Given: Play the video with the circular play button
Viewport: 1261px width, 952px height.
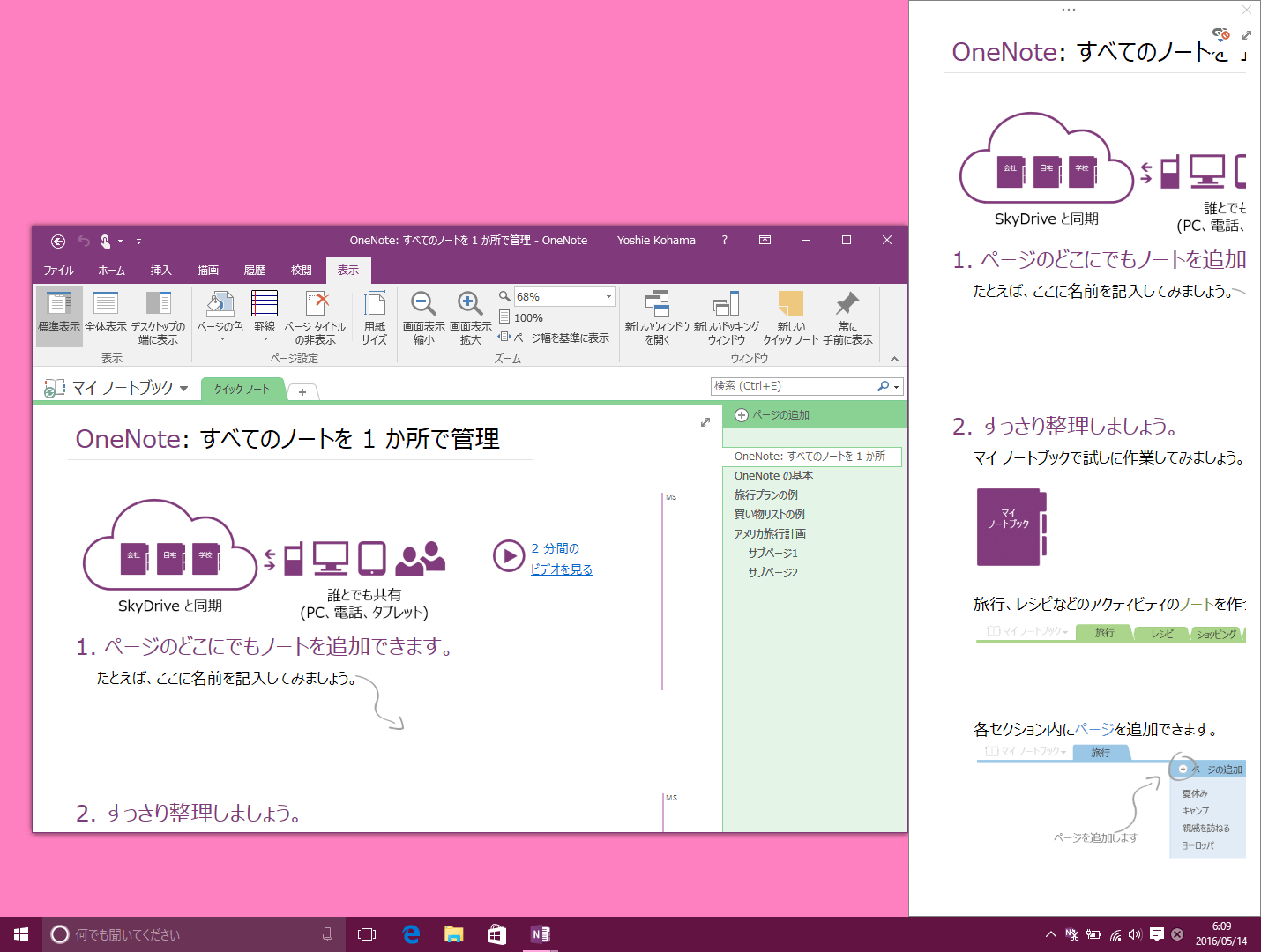Looking at the screenshot, I should point(509,556).
